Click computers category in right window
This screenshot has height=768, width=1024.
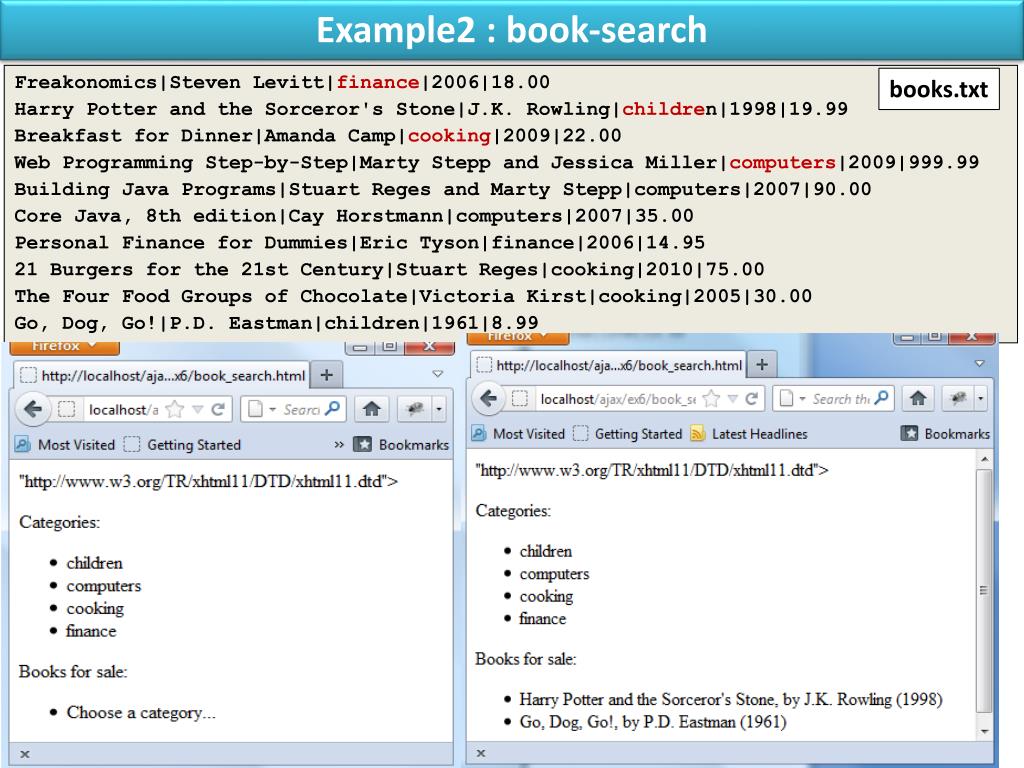coord(554,574)
